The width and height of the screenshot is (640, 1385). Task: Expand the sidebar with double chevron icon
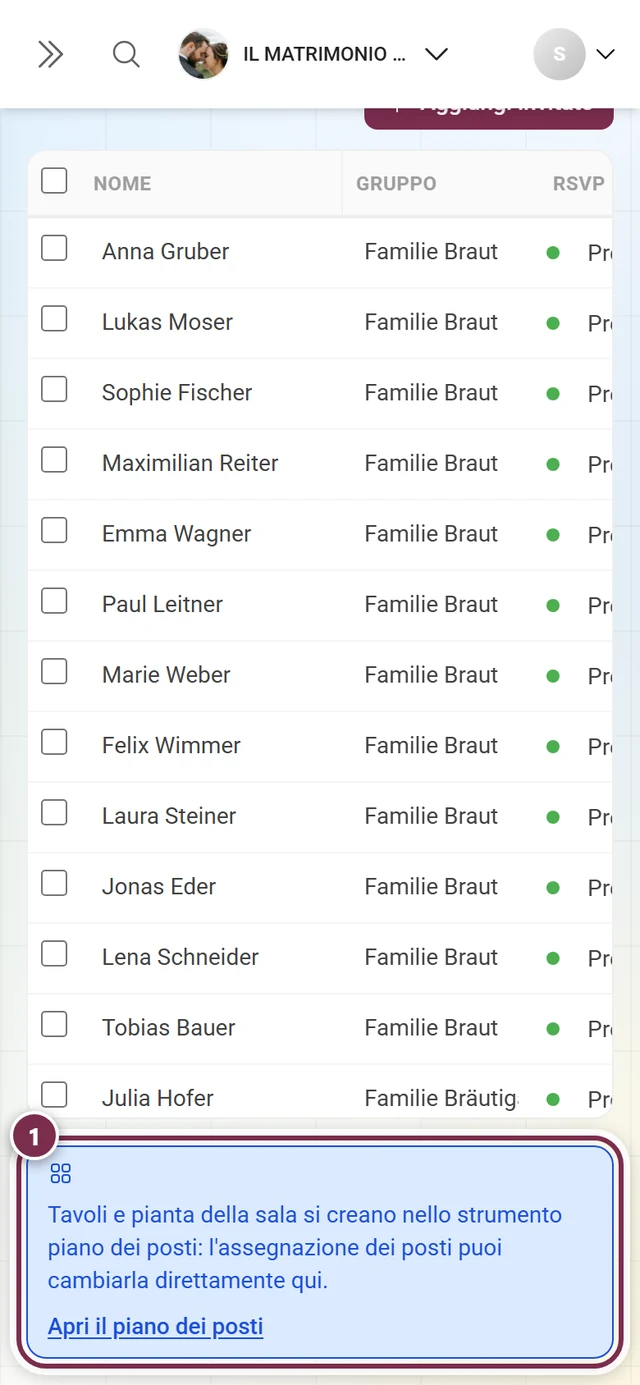point(50,54)
